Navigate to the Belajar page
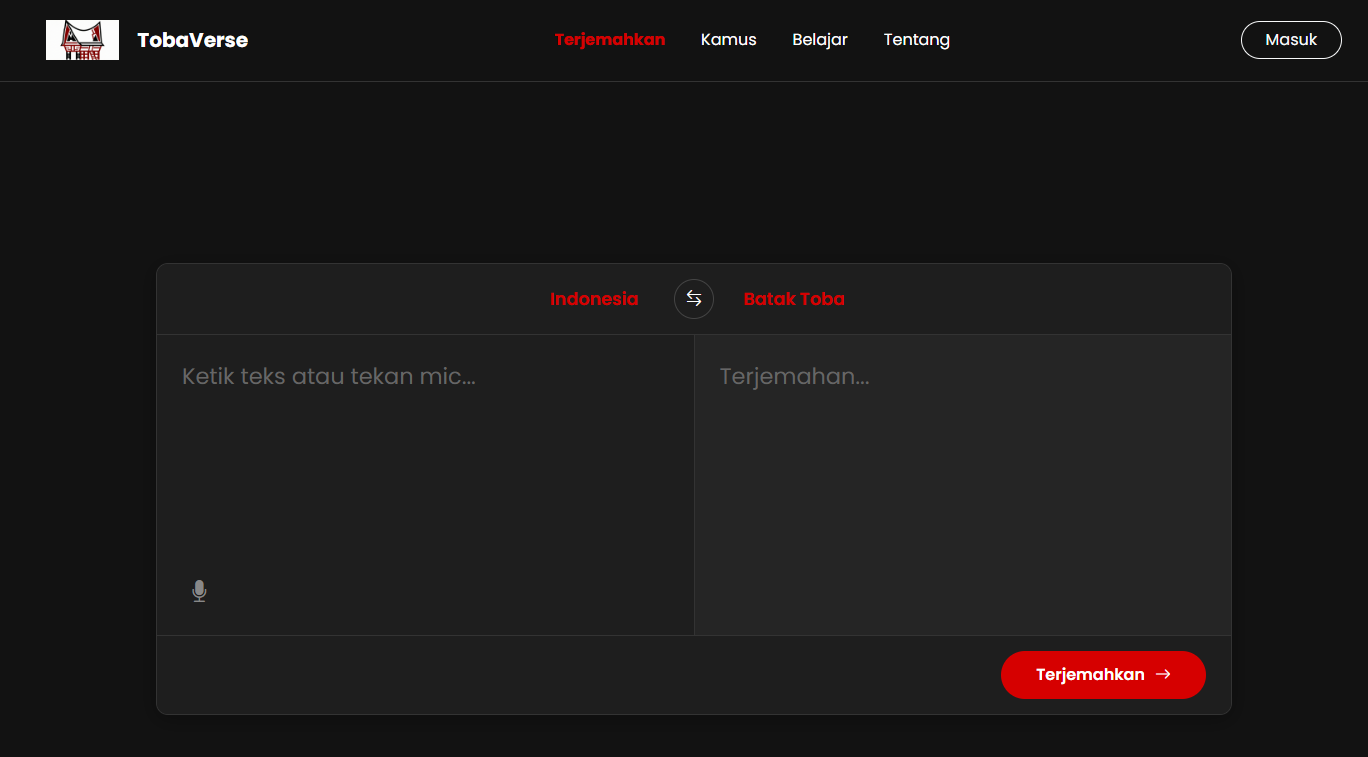 (x=819, y=39)
